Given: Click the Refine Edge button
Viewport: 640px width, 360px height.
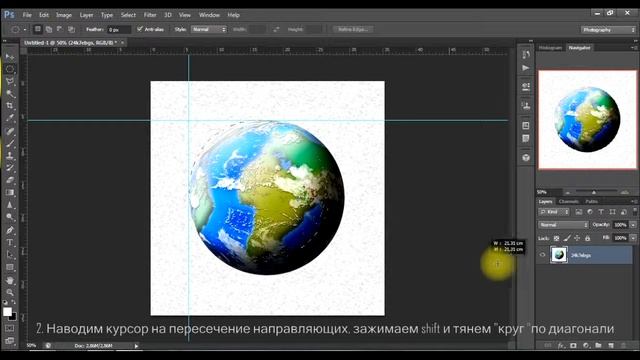Looking at the screenshot, I should (x=353, y=29).
